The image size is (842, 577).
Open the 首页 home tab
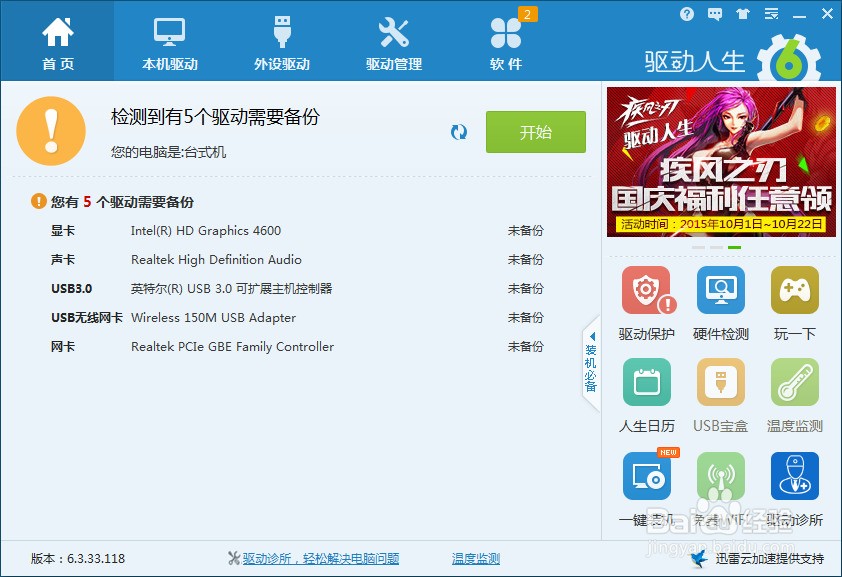[x=57, y=42]
